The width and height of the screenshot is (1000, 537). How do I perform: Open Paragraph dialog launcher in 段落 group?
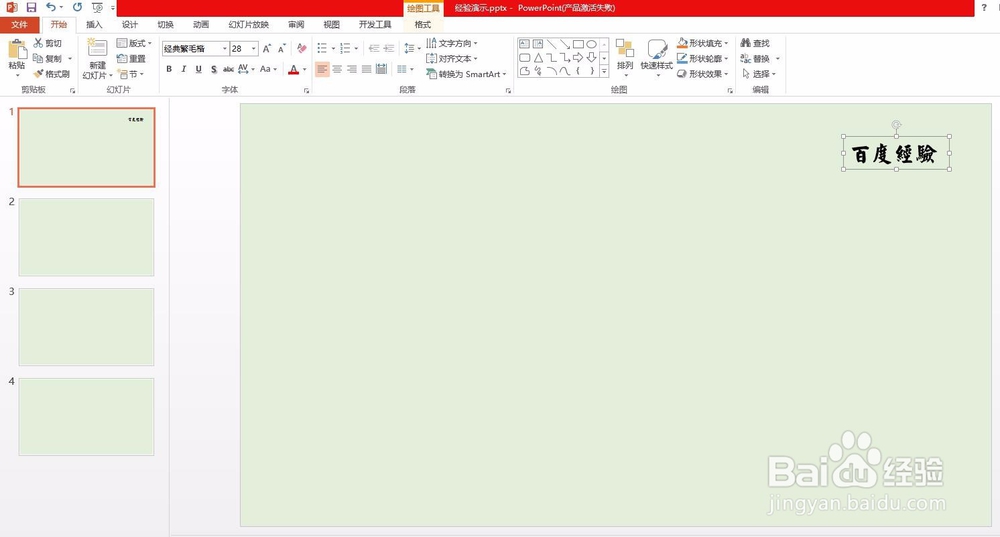pyautogui.click(x=508, y=91)
